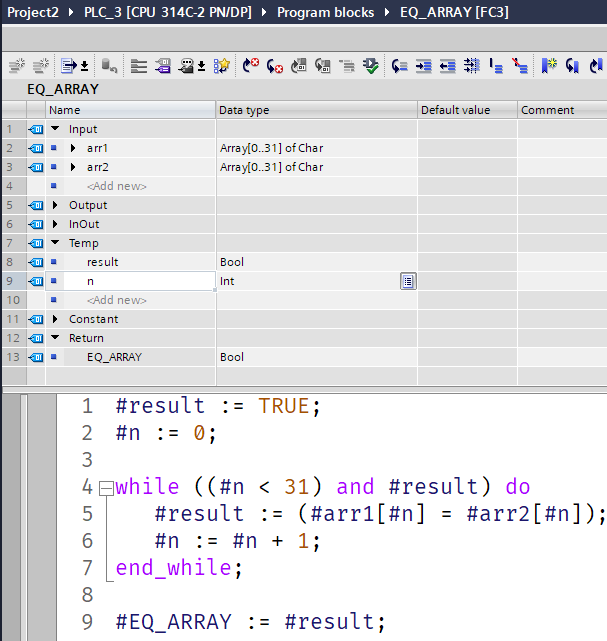Click the red circle breakpoint icon with X
The image size is (607, 641).
click(251, 66)
